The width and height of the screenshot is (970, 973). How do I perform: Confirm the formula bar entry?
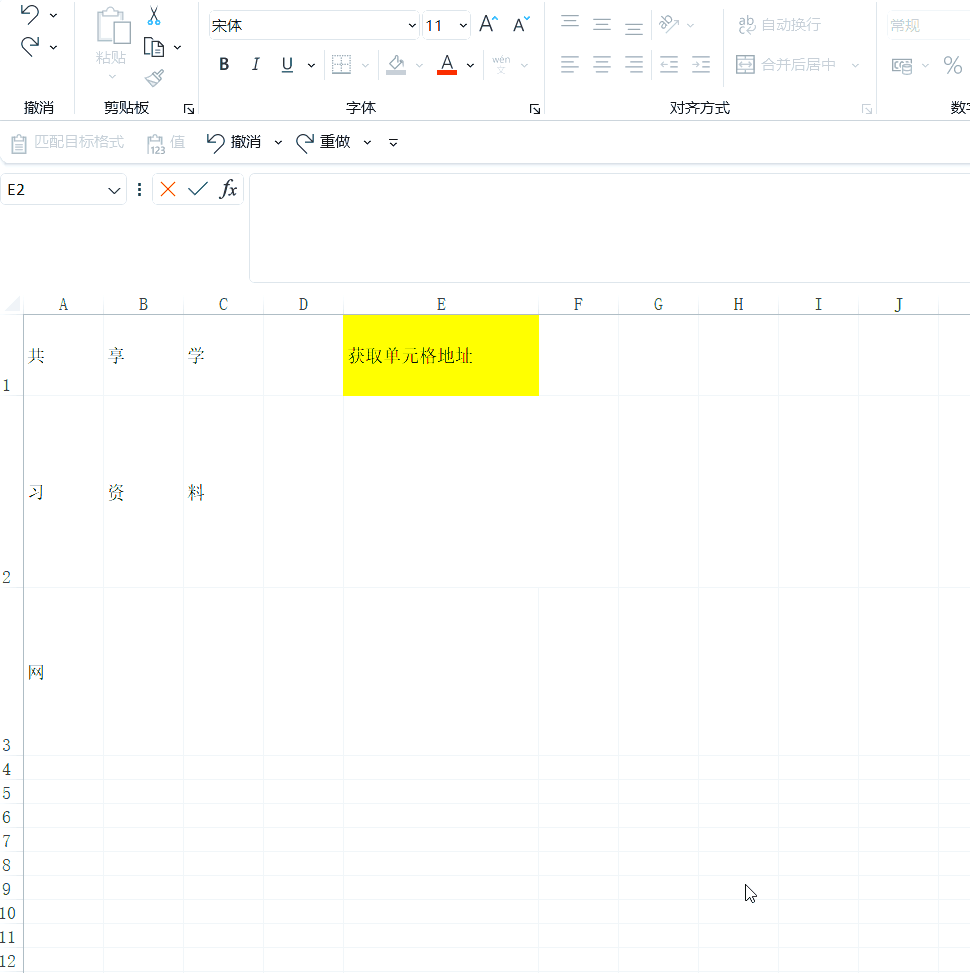click(197, 189)
